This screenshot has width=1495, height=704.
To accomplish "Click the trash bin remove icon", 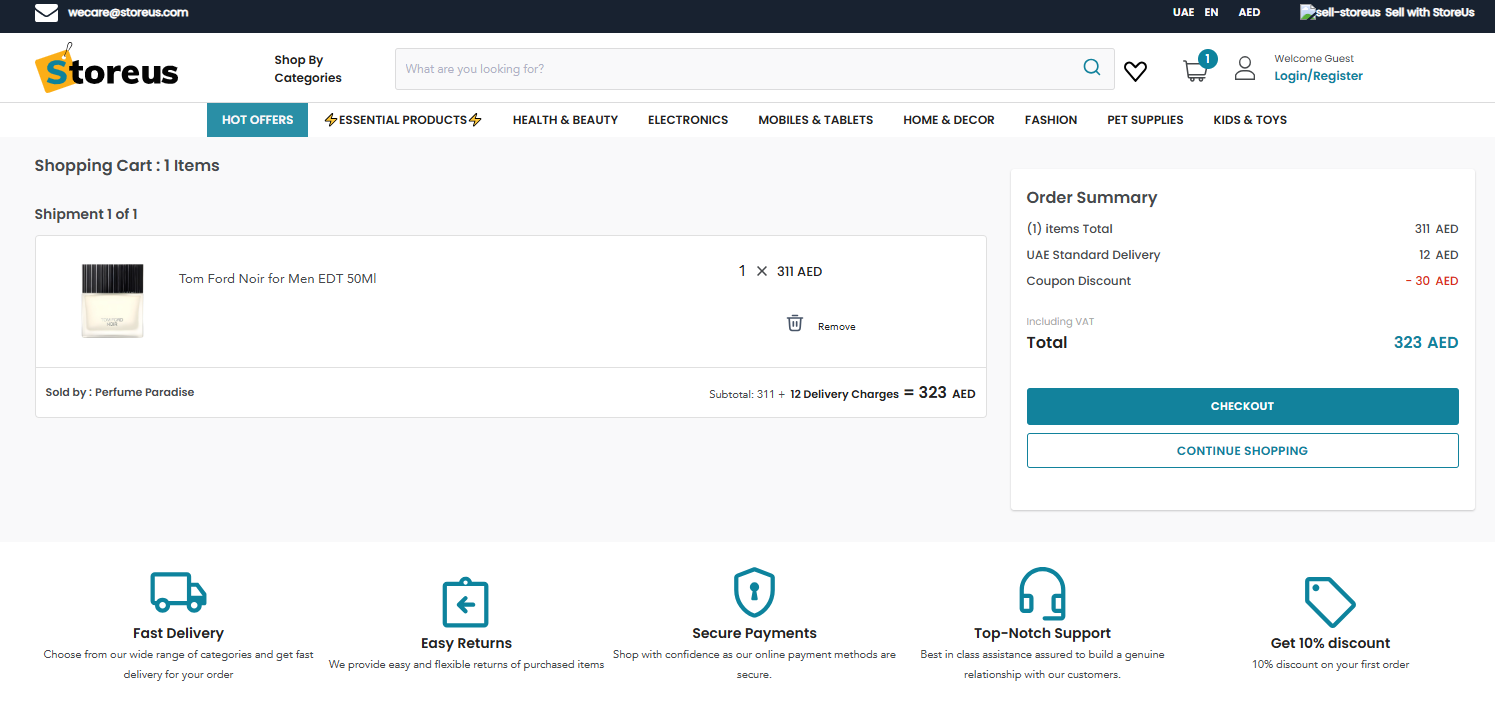I will coord(795,323).
